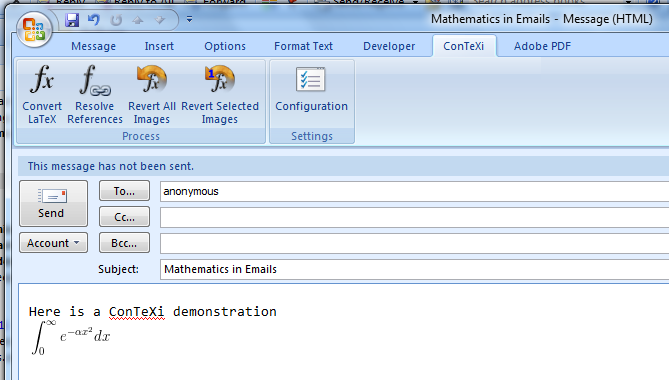Click the Office orb button
Image resolution: width=669 pixels, height=380 pixels.
tap(34, 29)
